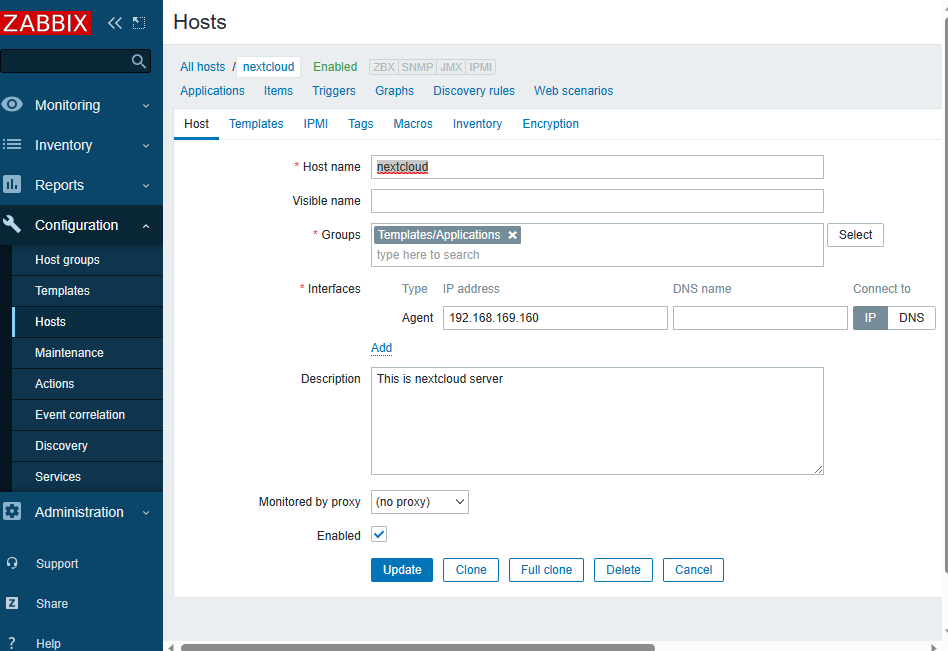Click the Inventory list icon
The height and width of the screenshot is (651, 948).
click(x=12, y=144)
